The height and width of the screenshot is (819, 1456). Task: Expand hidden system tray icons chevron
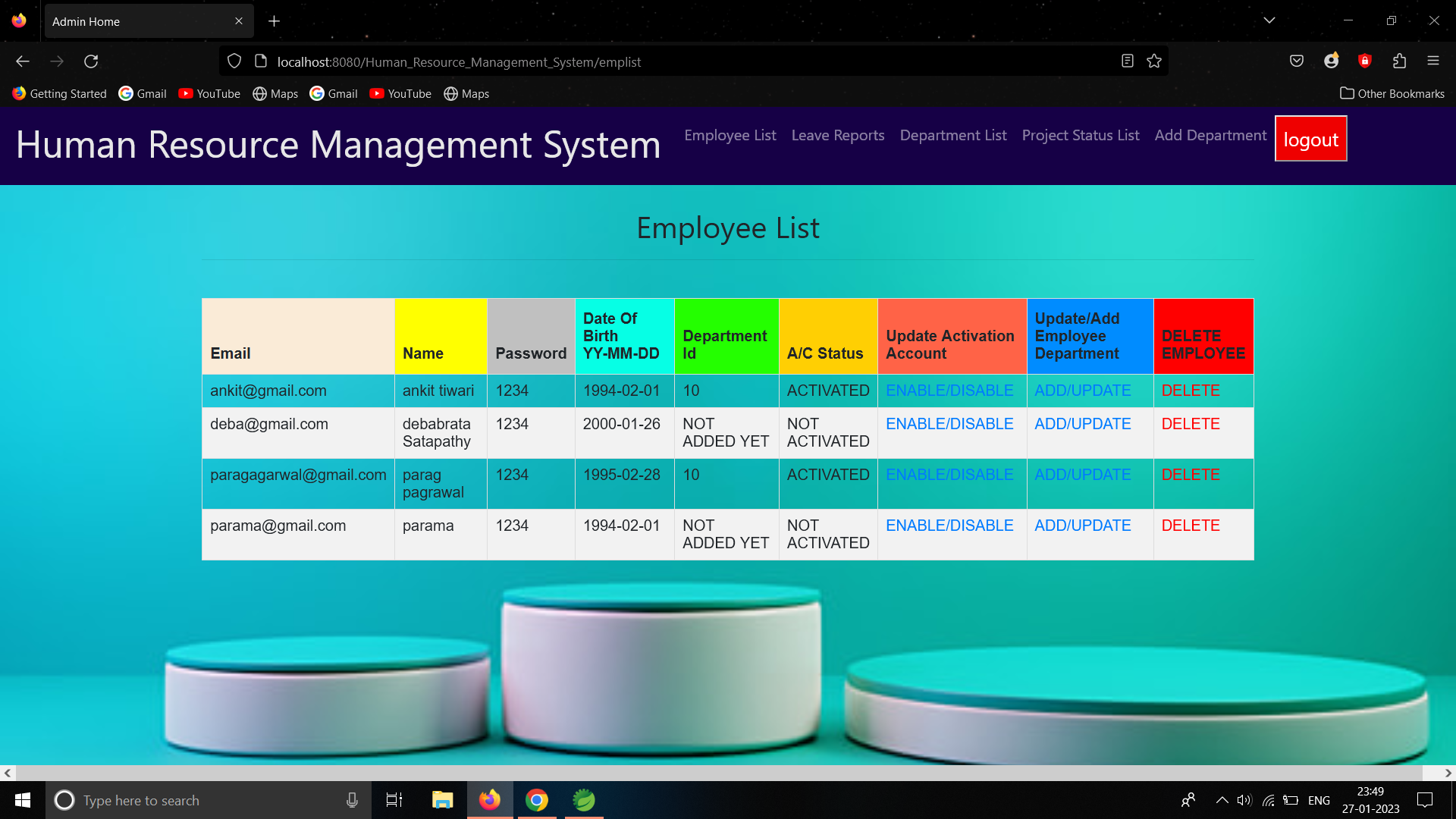pos(1222,800)
